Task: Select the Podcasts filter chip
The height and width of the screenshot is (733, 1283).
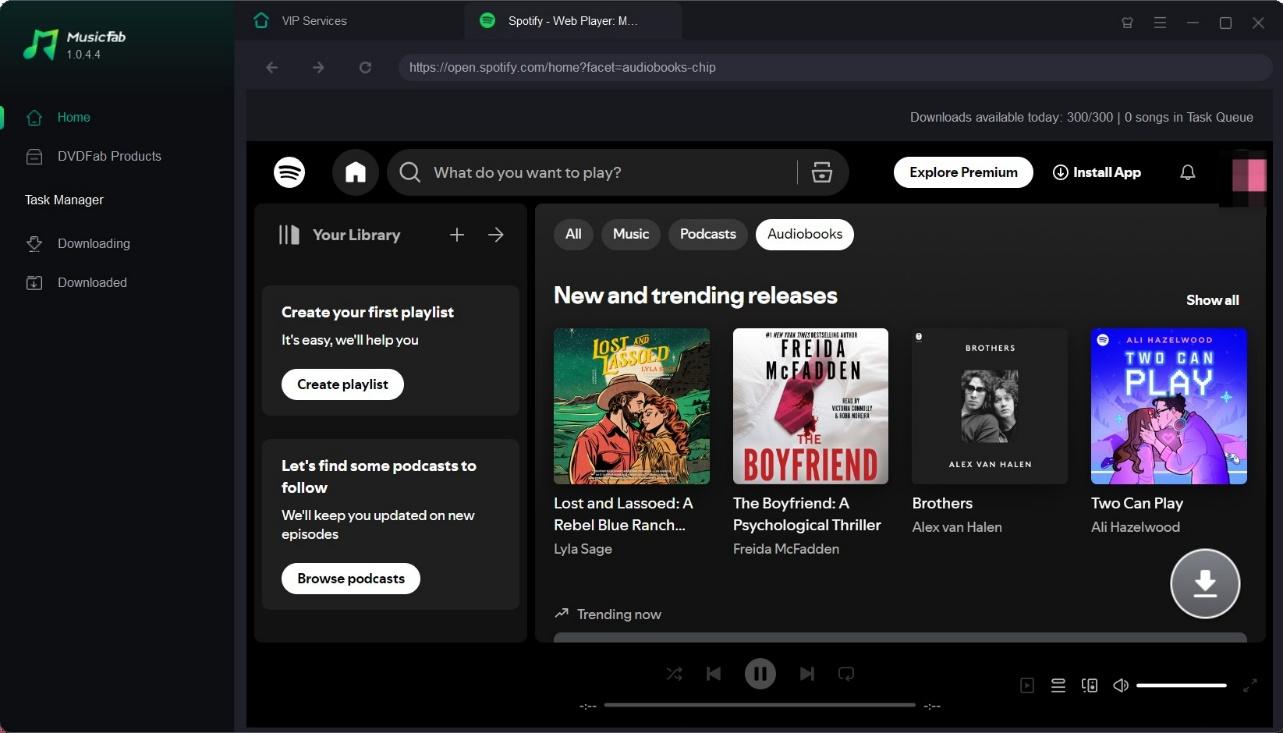Action: (708, 234)
